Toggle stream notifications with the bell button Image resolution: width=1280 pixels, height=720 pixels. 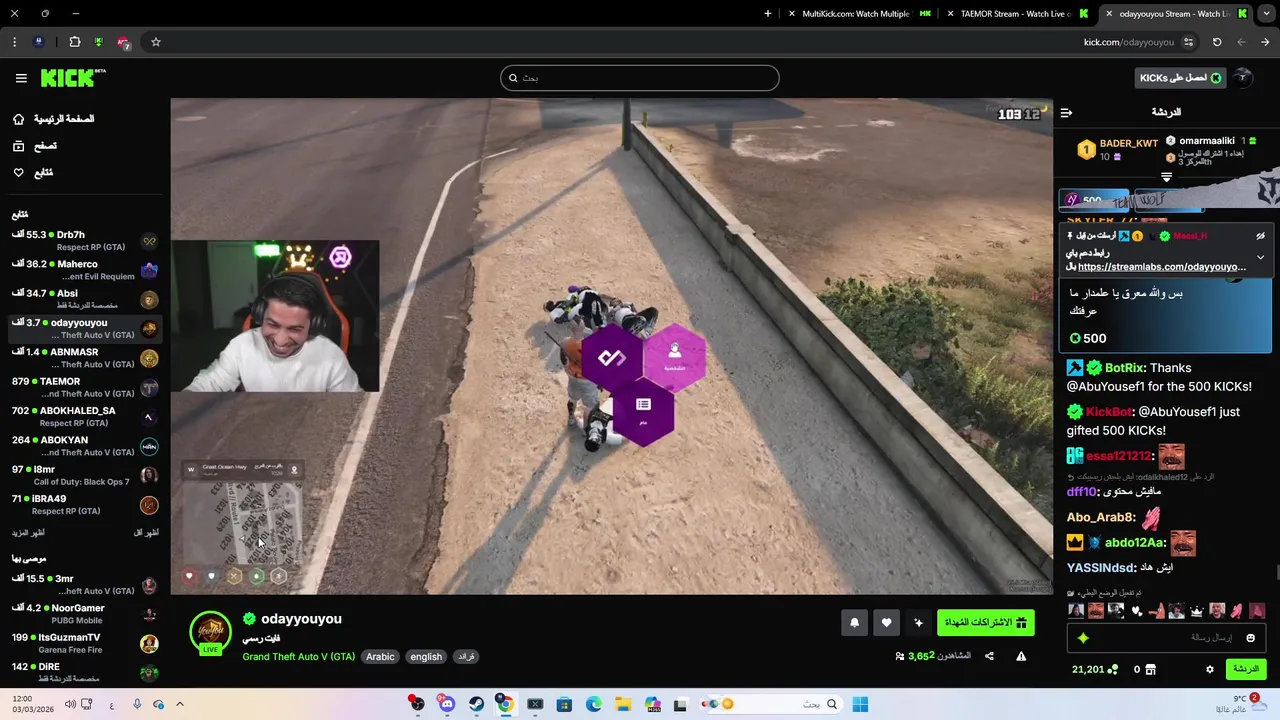coord(854,623)
